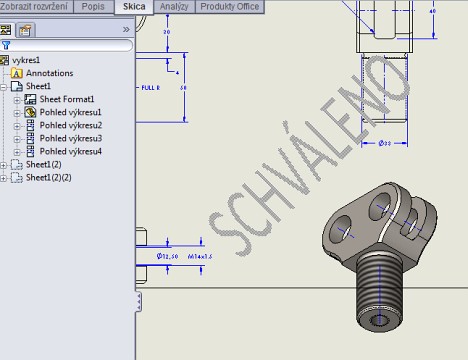468x360 pixels.
Task: Click the panel collapse handle on the splitter
Action: pos(139,302)
